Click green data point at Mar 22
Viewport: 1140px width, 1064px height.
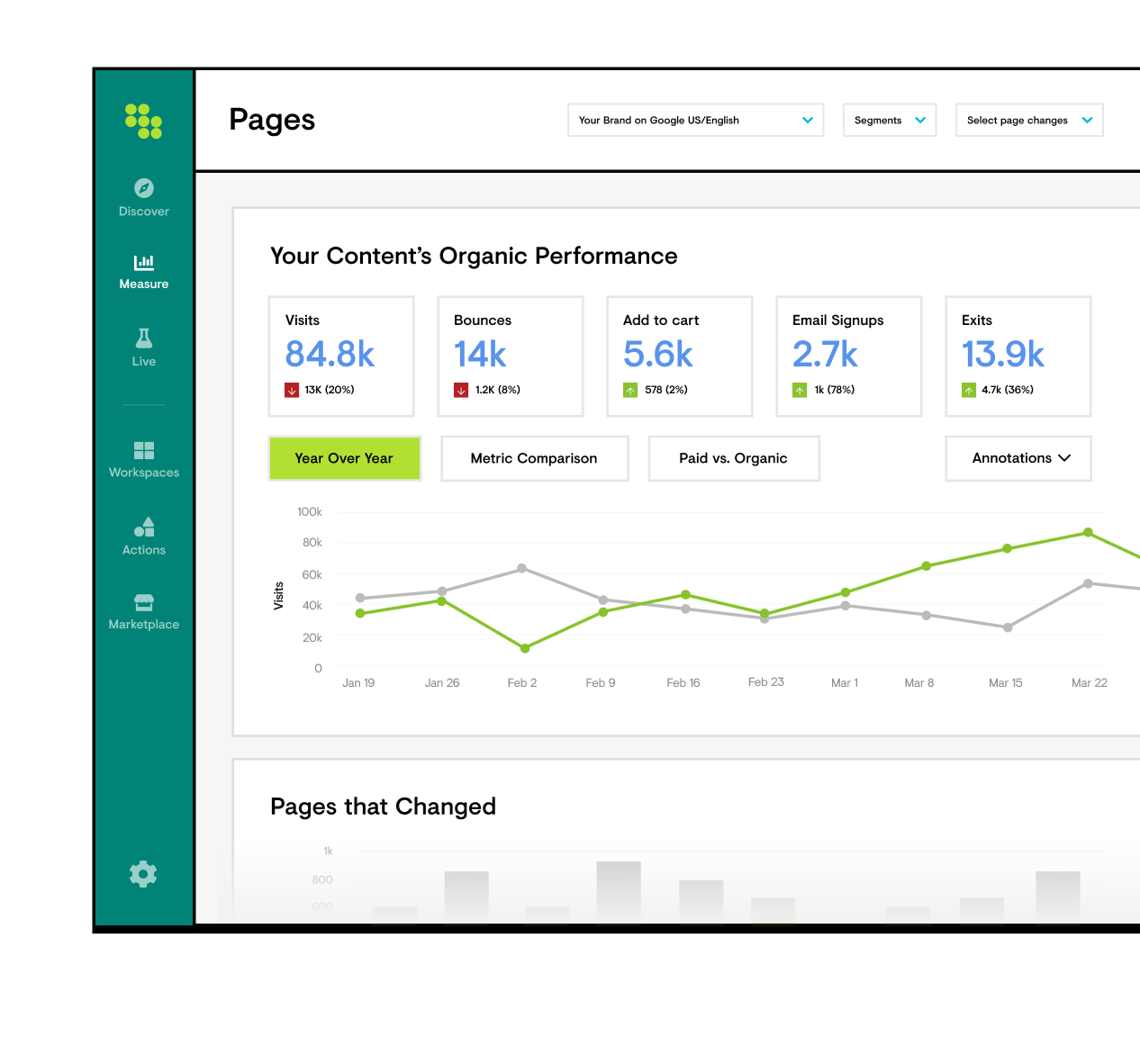[1088, 533]
